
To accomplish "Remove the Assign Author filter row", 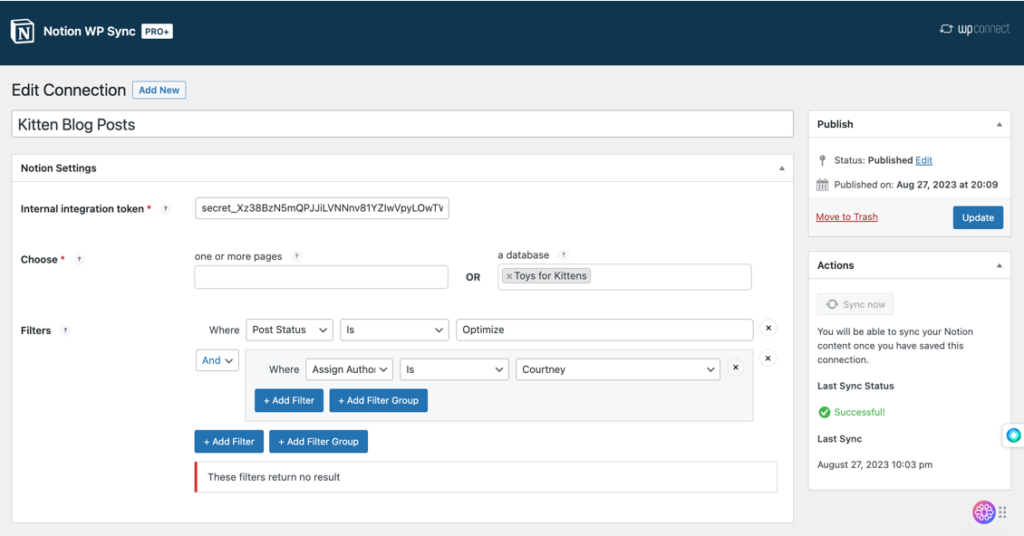I will click(735, 368).
